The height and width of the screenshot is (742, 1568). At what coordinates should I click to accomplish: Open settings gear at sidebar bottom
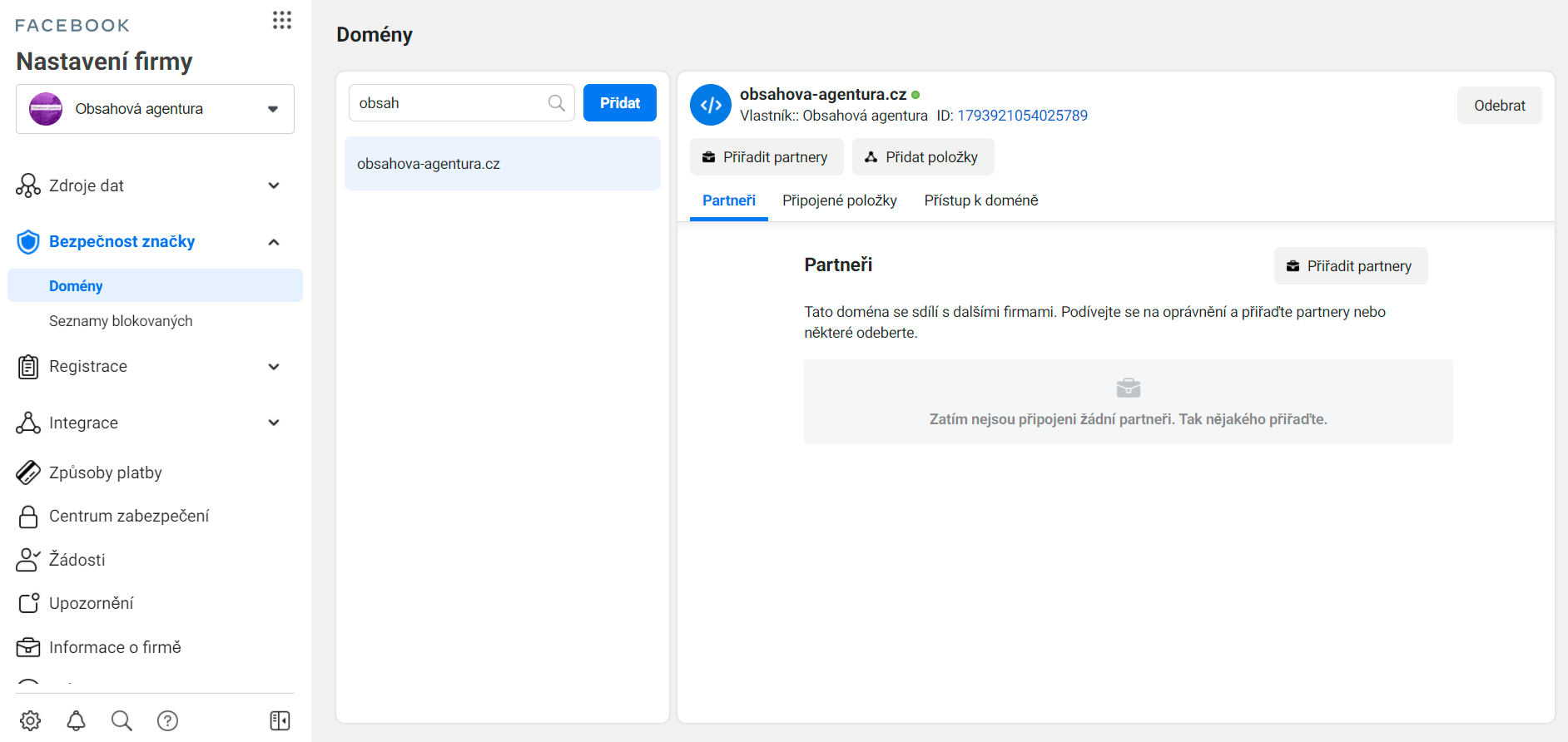pos(31,720)
